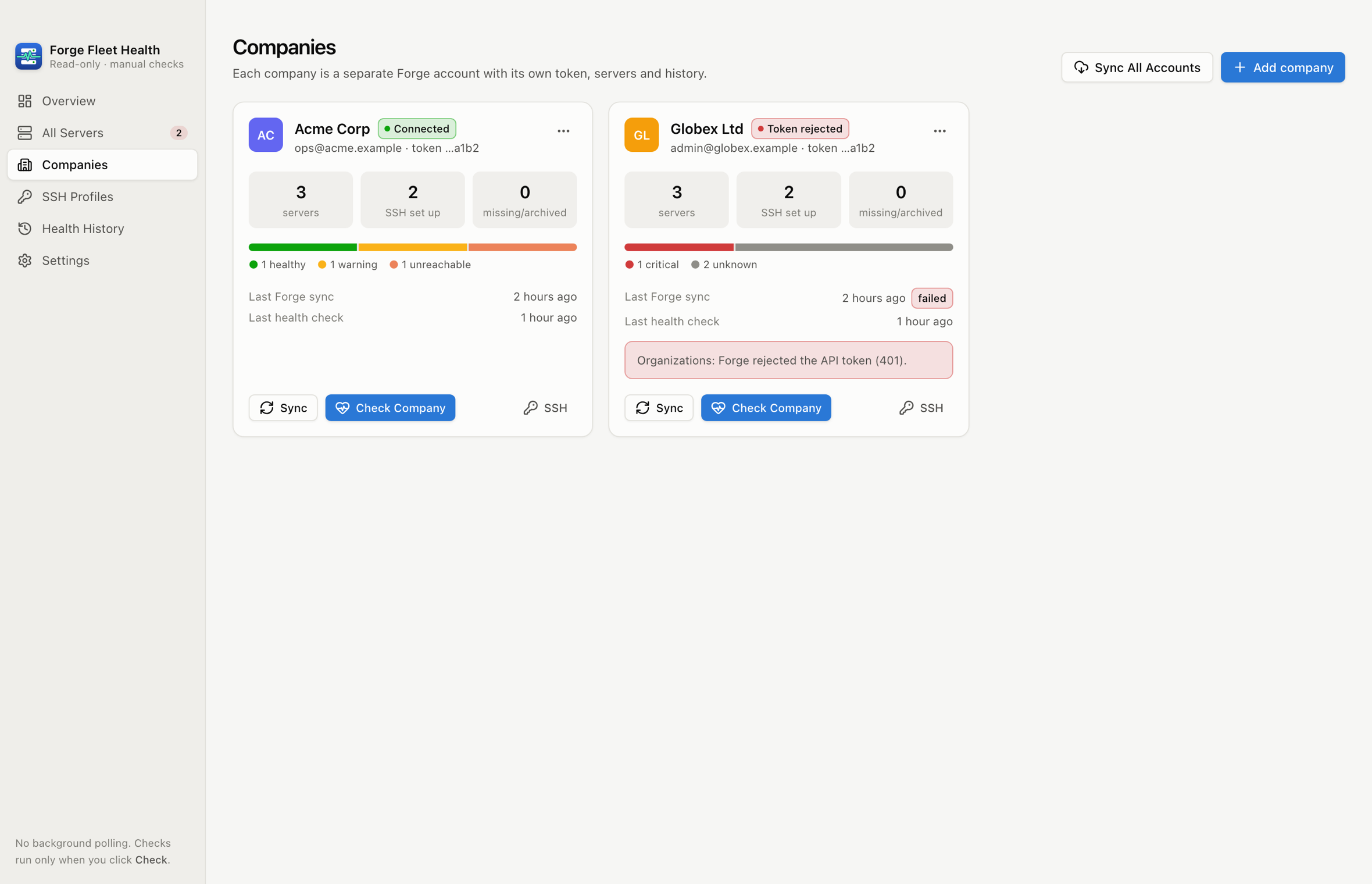Open Settings from sidebar
This screenshot has width=1372, height=884.
(x=102, y=261)
